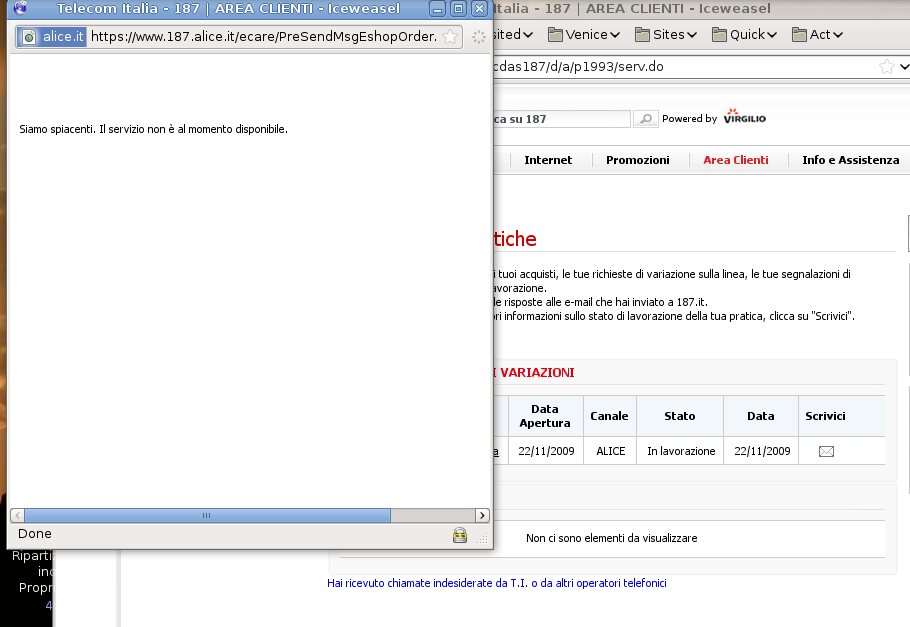Viewport: 910px width, 627px height.
Task: Click 'Non ci sono elementi da visualizzare' text
Action: click(612, 538)
